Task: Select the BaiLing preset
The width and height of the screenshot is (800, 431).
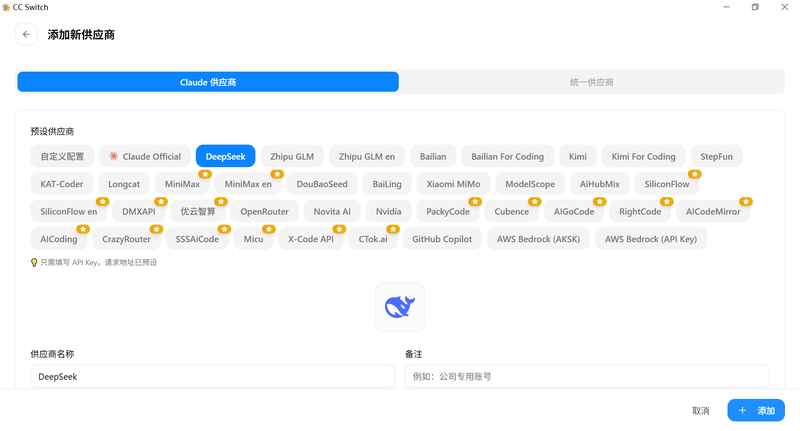Action: tap(387, 184)
